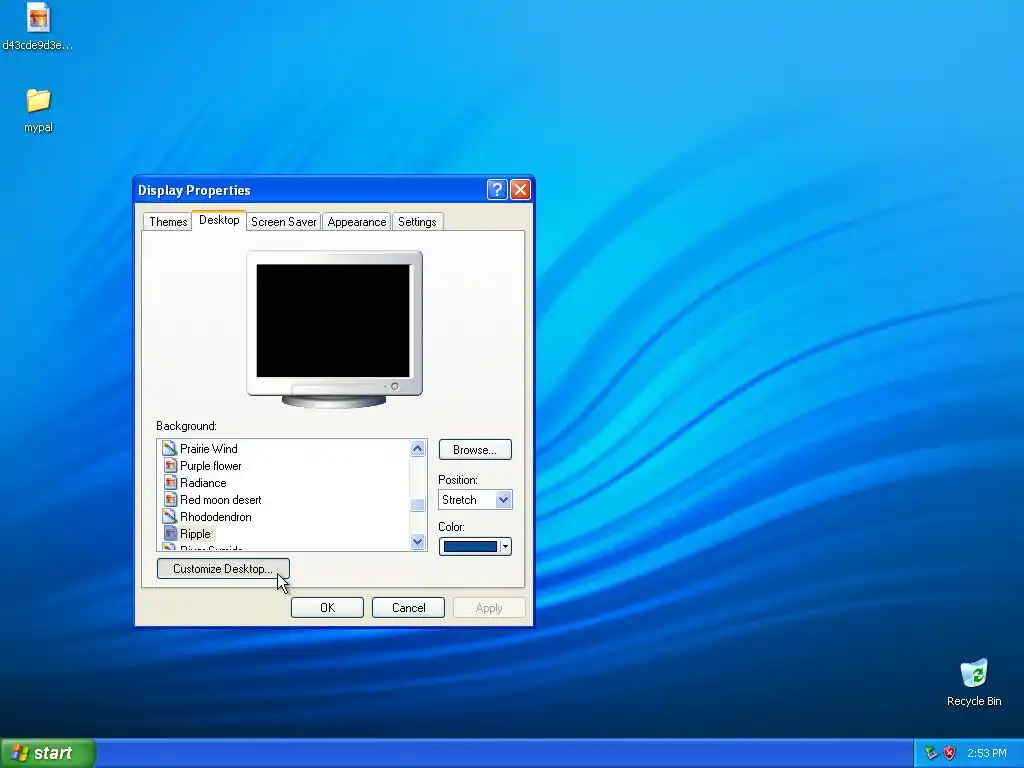Switch to the Themes tab
This screenshot has height=768, width=1024.
pyautogui.click(x=168, y=221)
